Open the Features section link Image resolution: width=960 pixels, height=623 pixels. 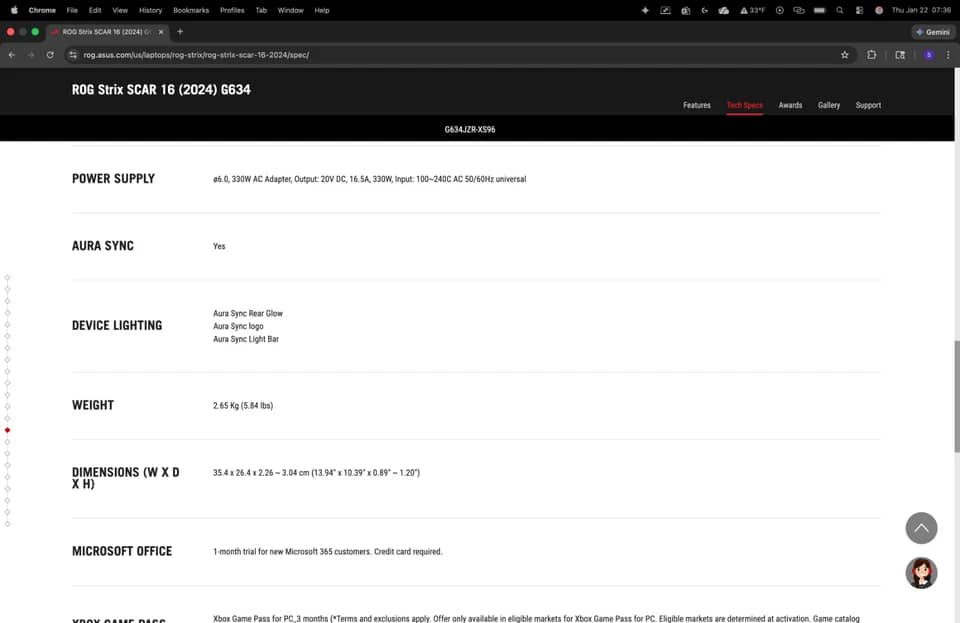click(x=697, y=105)
